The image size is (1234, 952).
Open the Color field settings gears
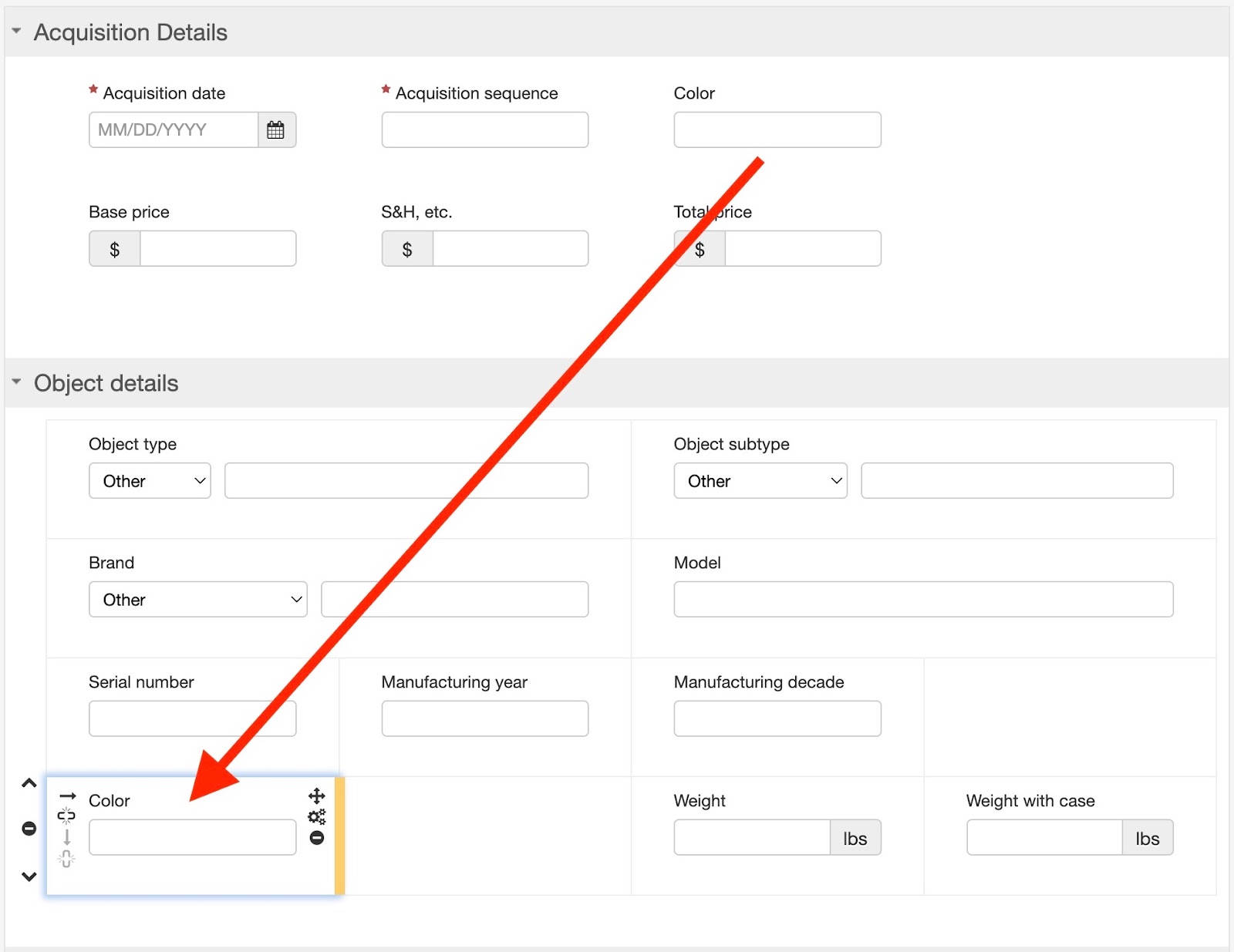click(x=316, y=816)
